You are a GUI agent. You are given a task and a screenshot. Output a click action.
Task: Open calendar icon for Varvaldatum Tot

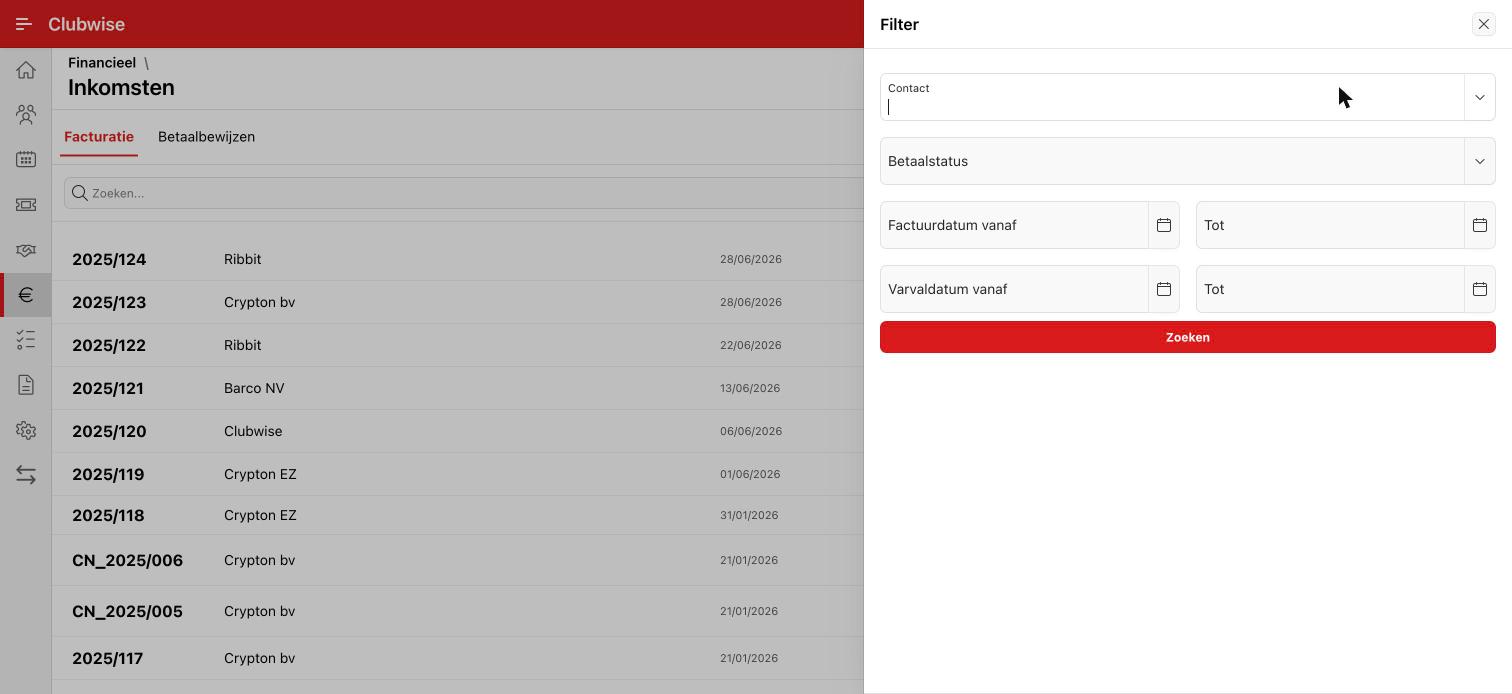point(1480,289)
